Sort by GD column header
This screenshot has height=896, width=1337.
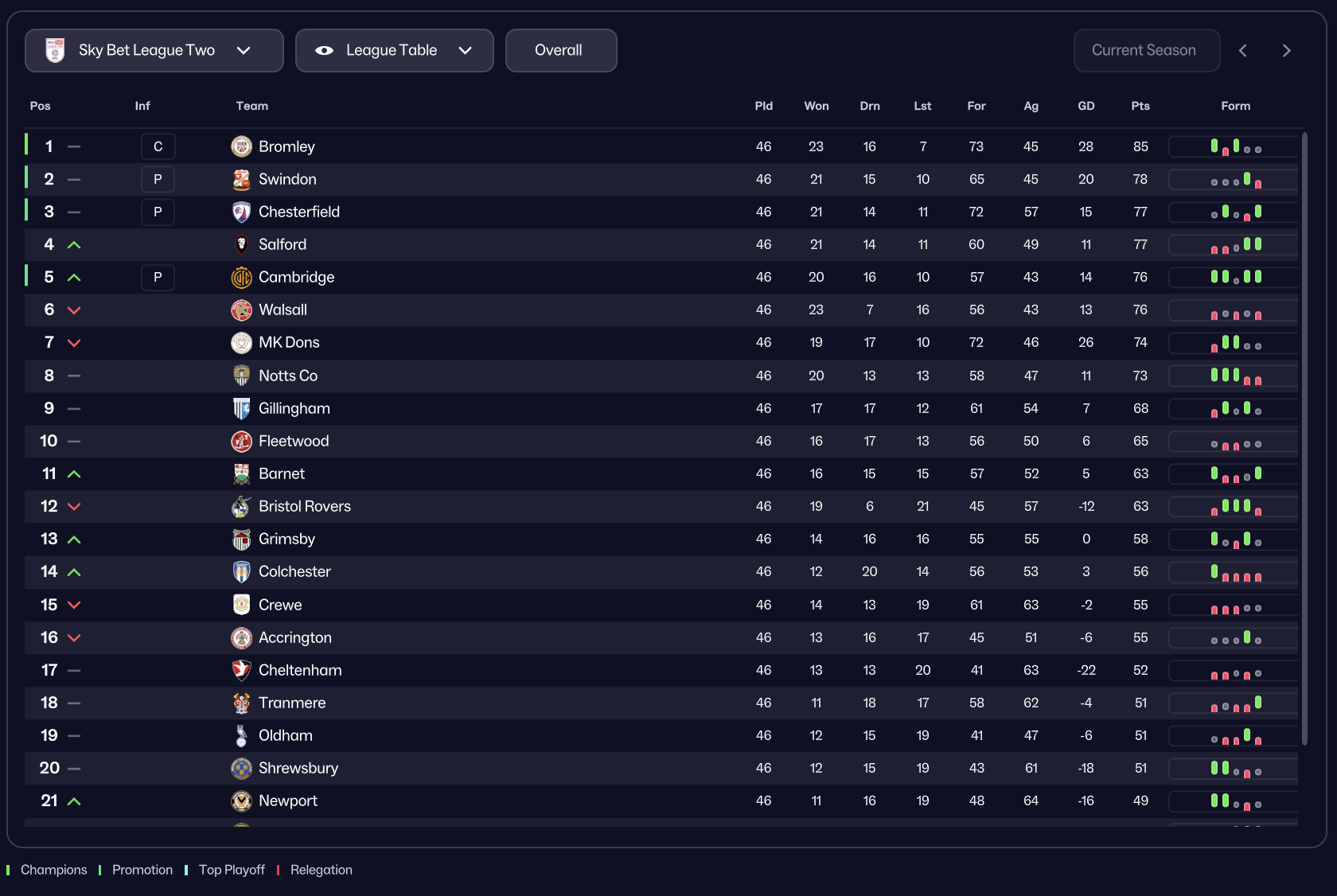(1086, 106)
